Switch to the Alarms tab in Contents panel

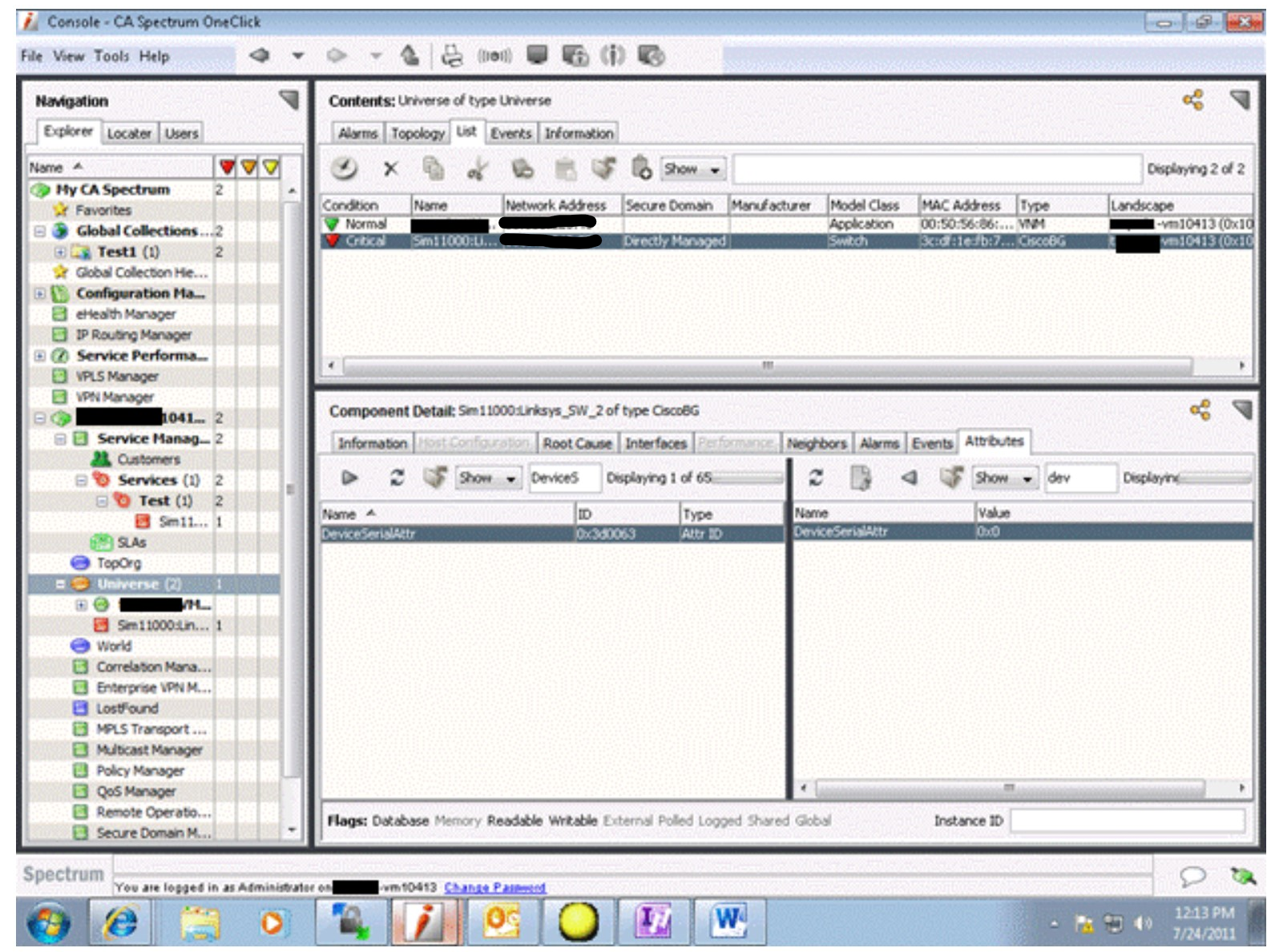[357, 133]
